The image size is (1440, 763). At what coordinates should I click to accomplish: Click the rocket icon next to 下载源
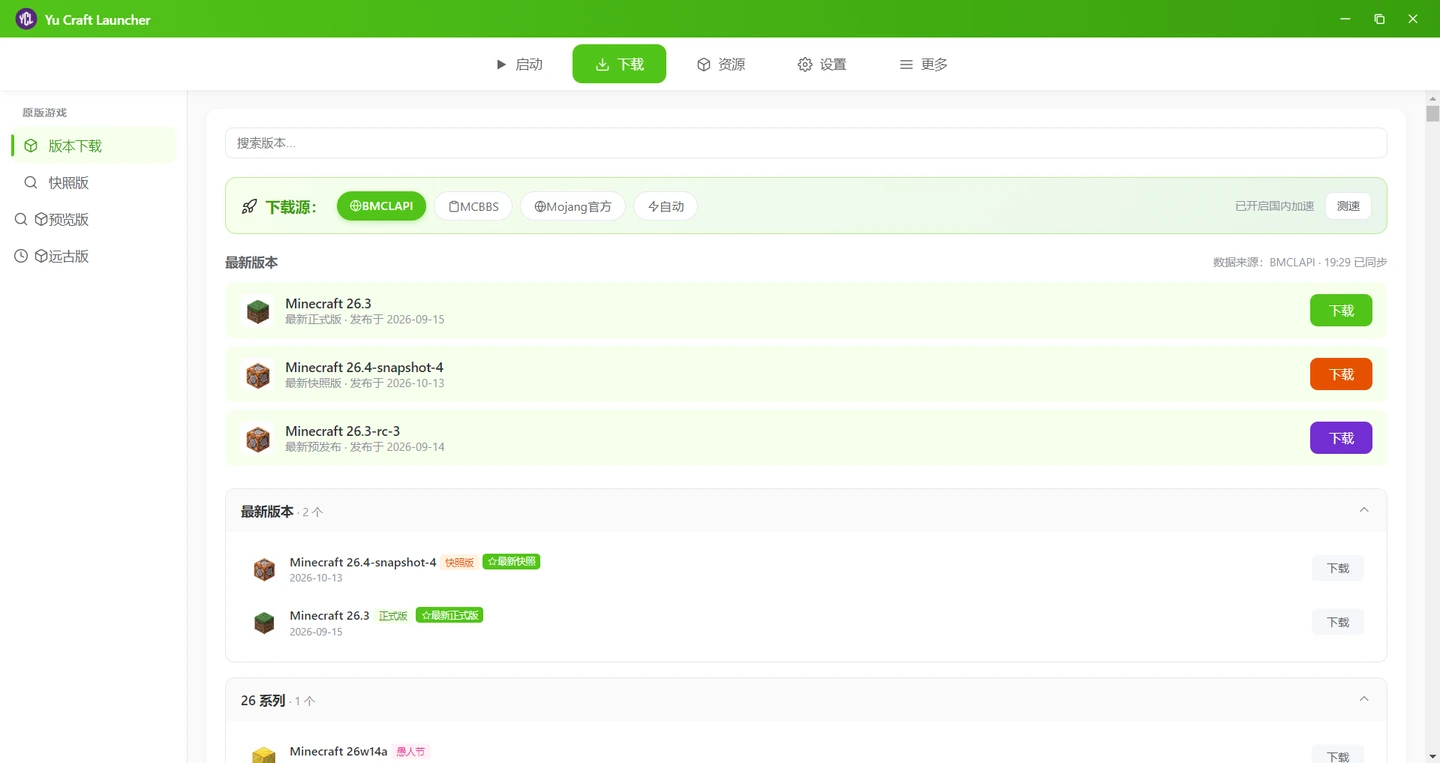[x=250, y=207]
